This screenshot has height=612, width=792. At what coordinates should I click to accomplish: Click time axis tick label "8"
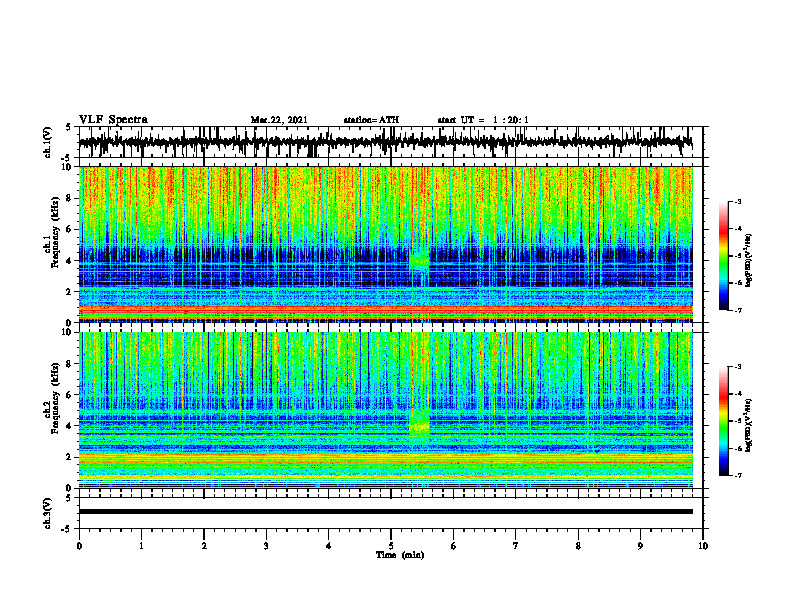[x=578, y=546]
